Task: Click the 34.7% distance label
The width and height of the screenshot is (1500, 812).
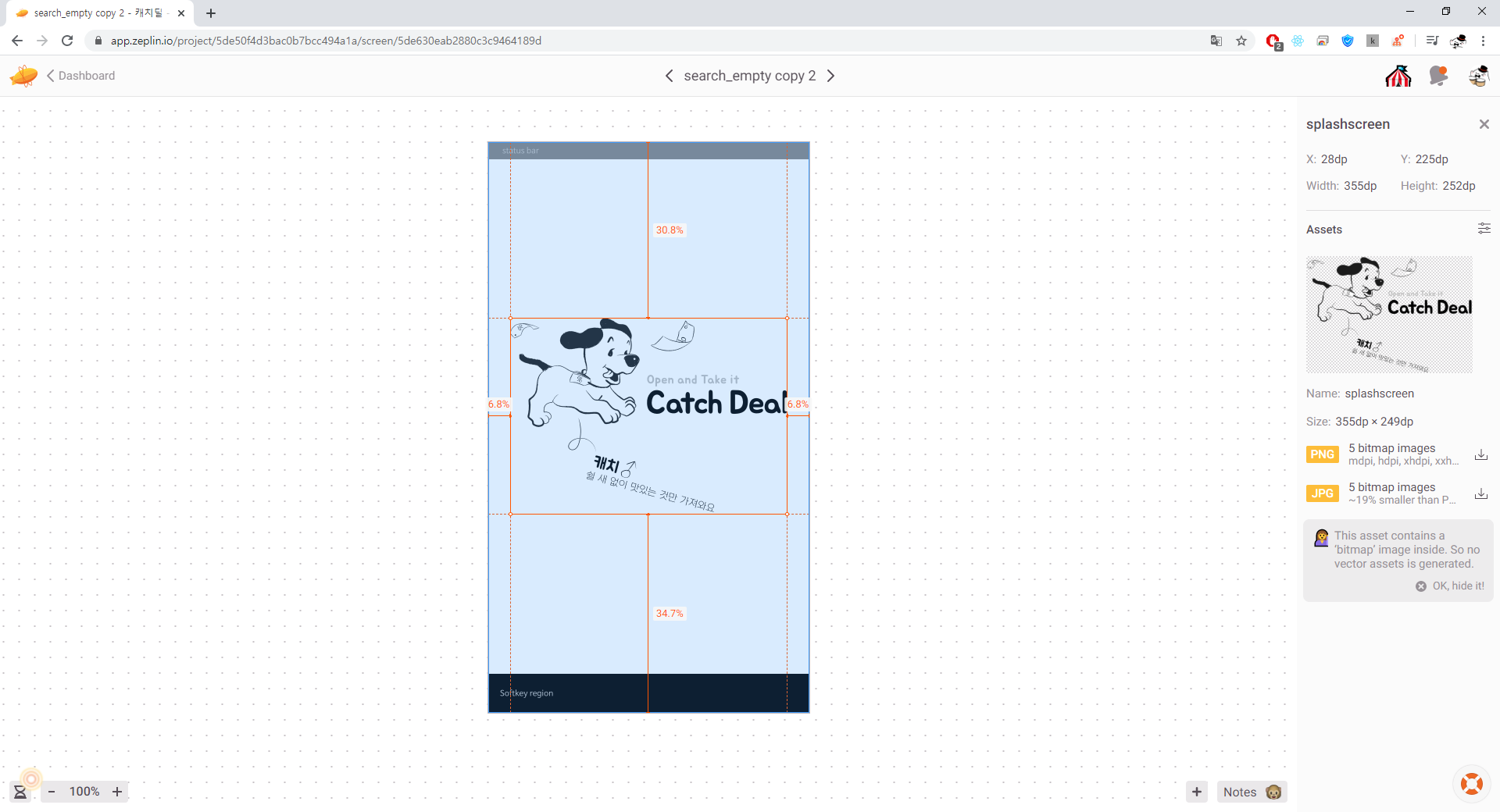Action: pos(670,614)
